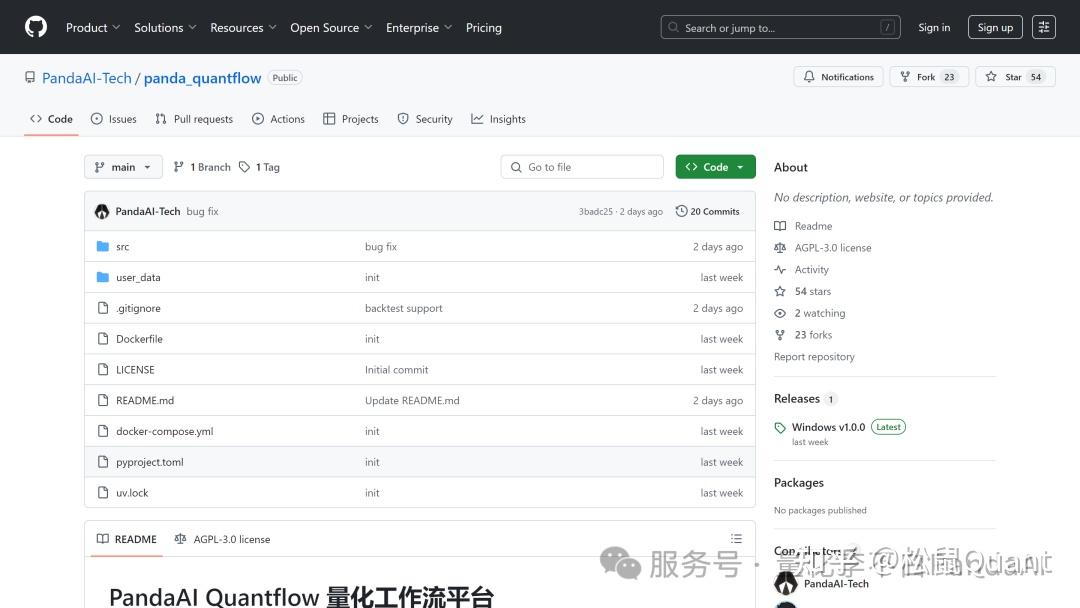Click the user_data folder icon
Viewport: 1080px width, 608px height.
click(103, 277)
